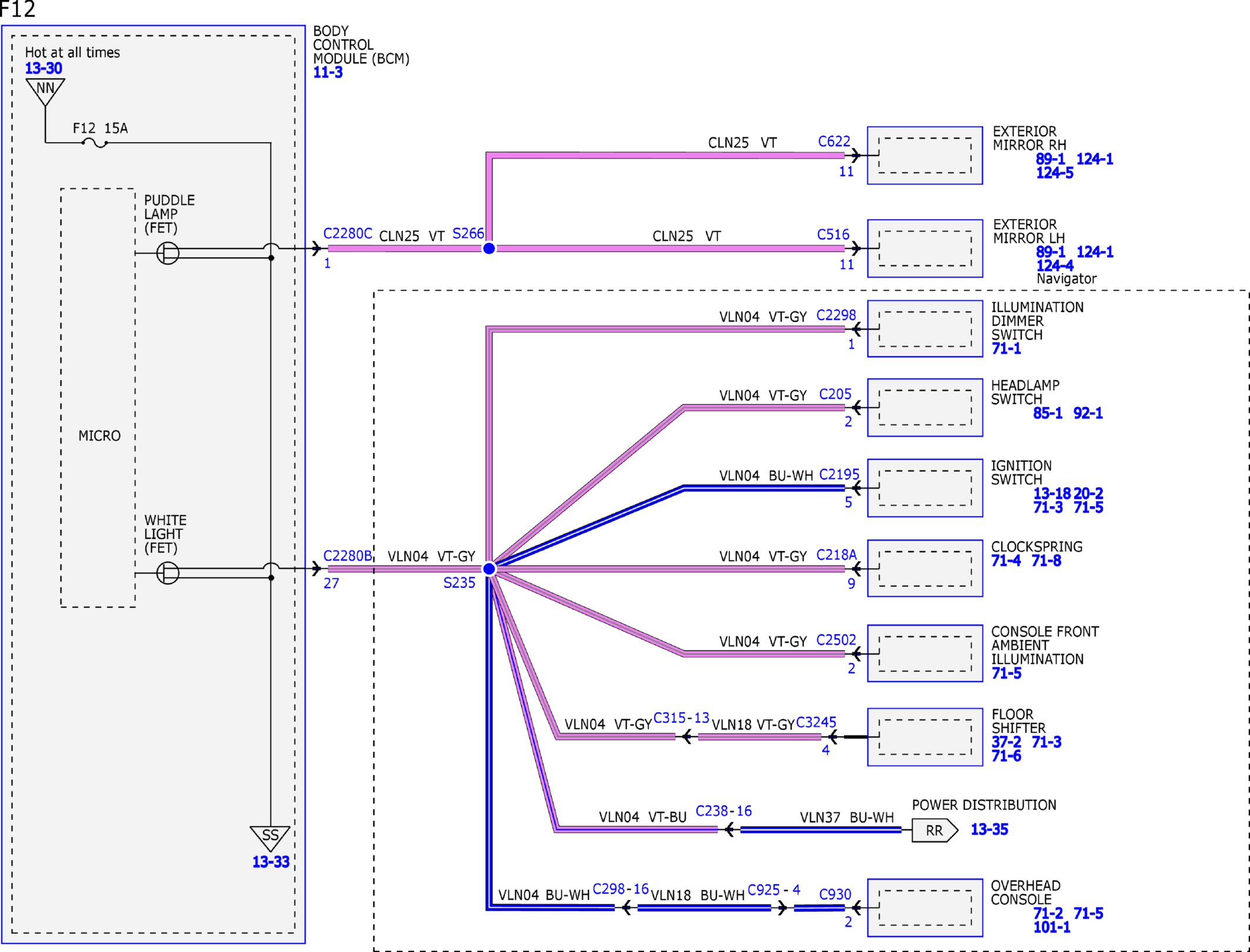
Task: Click connector label C2280C
Action: pos(348,234)
